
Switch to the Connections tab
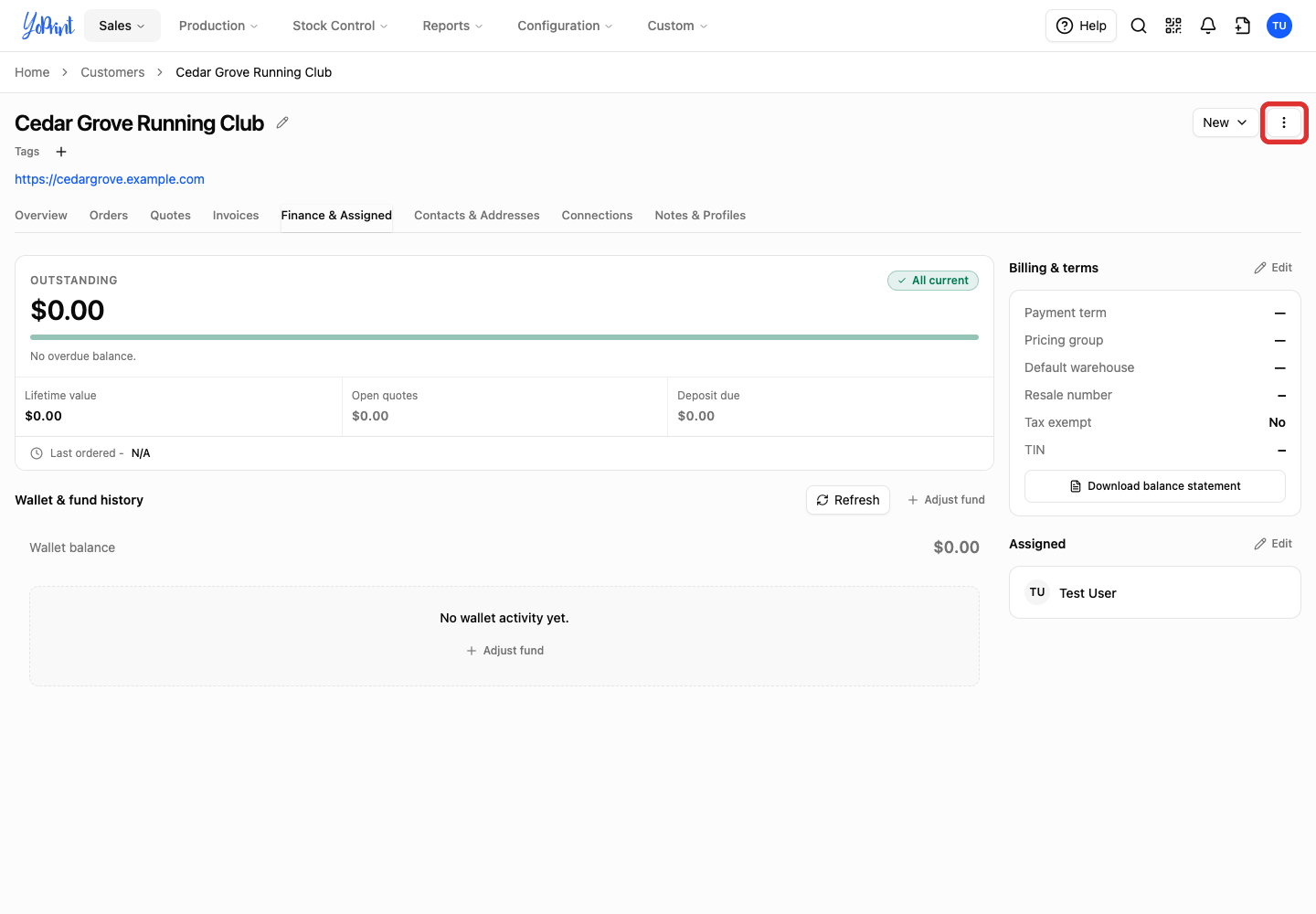click(x=598, y=216)
